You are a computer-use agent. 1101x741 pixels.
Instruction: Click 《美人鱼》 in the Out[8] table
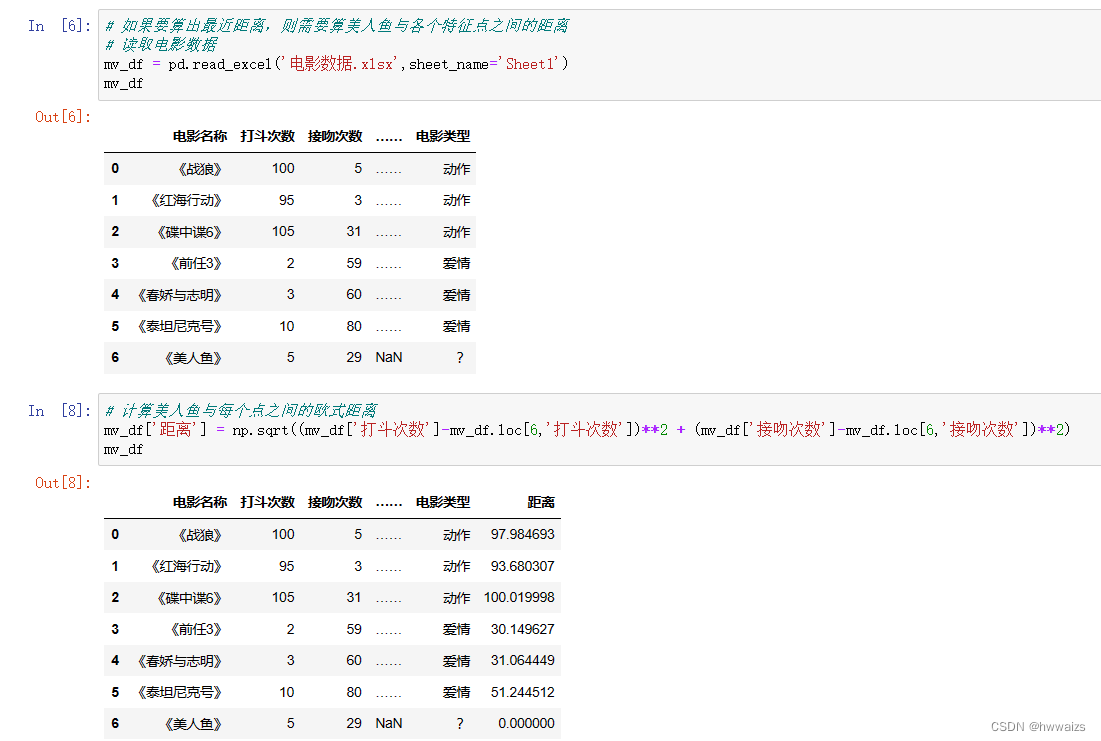pos(193,724)
